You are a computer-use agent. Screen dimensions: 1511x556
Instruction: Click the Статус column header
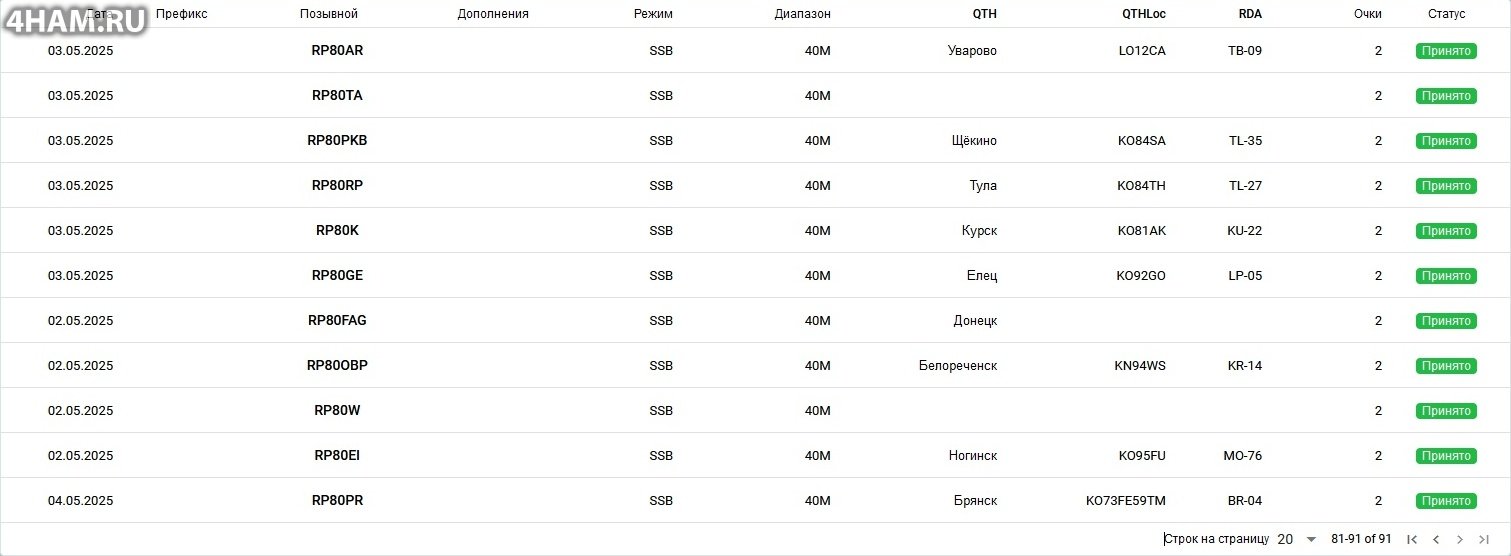1446,14
